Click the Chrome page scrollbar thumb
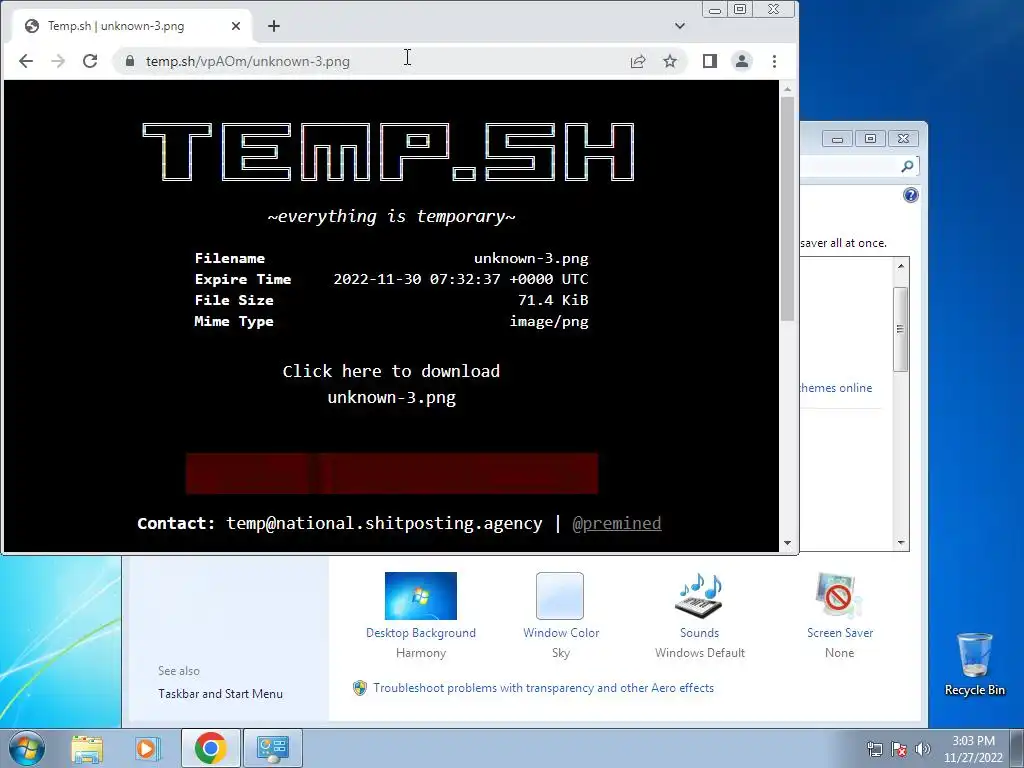The image size is (1024, 768). pos(788,209)
